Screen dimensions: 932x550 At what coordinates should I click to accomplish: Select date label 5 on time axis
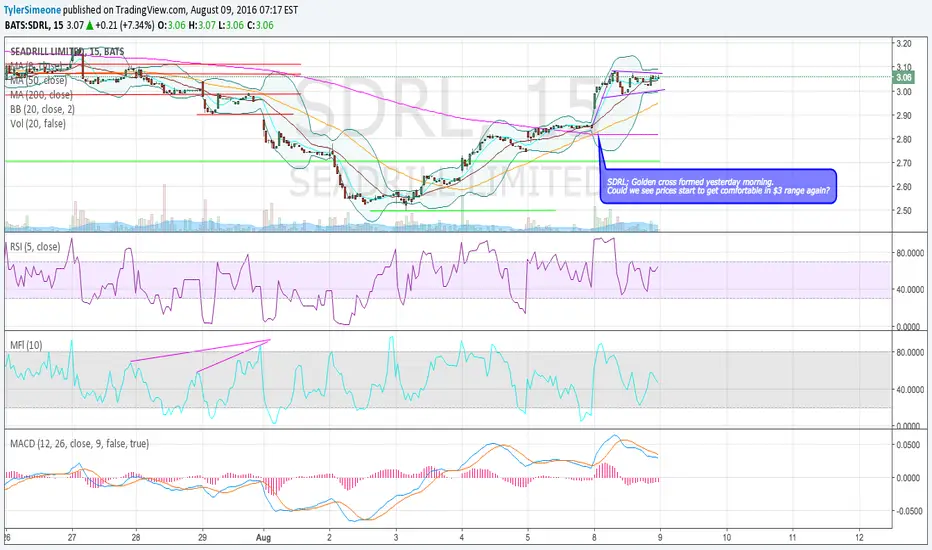528,538
